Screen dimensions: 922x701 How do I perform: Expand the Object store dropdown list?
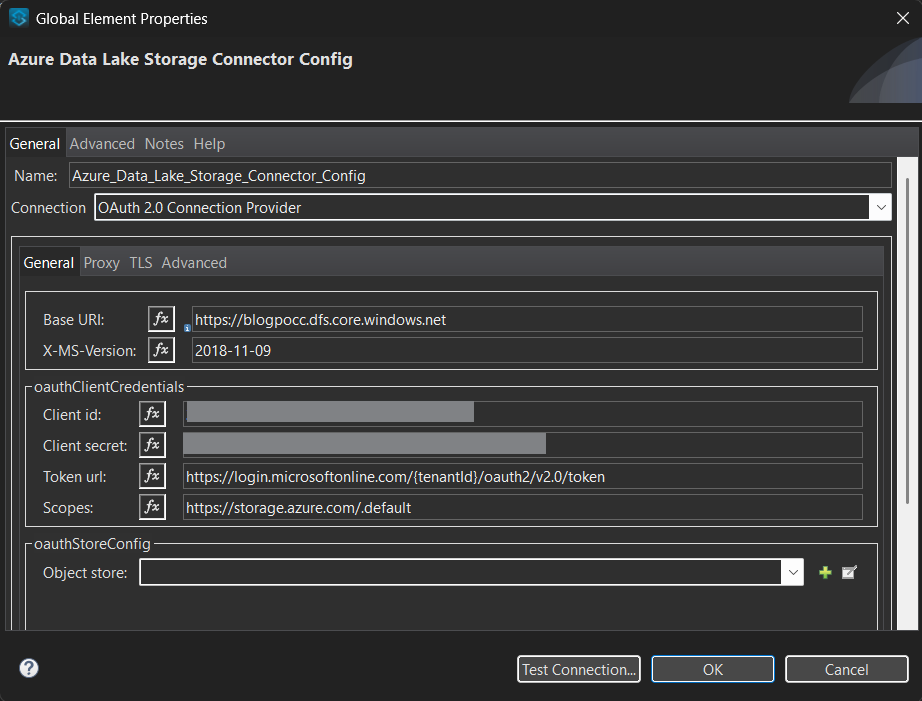793,572
